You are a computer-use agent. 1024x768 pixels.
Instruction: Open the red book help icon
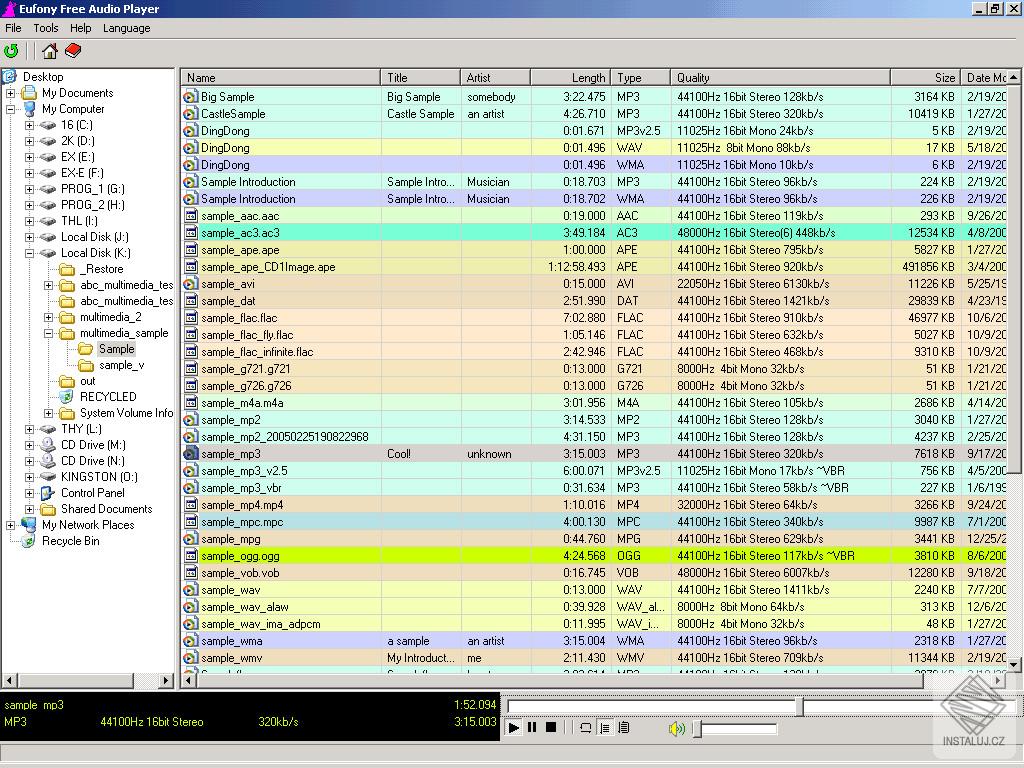(72, 50)
